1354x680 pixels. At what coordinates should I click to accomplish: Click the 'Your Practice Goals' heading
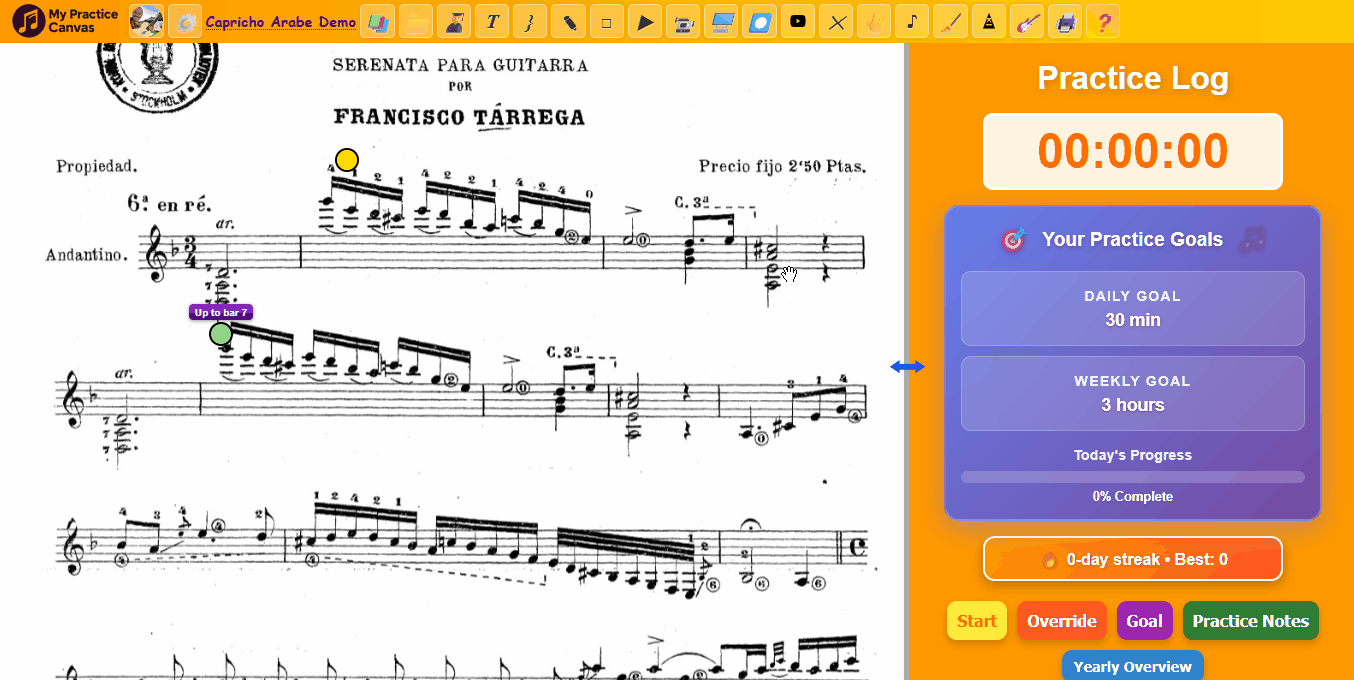point(1132,239)
